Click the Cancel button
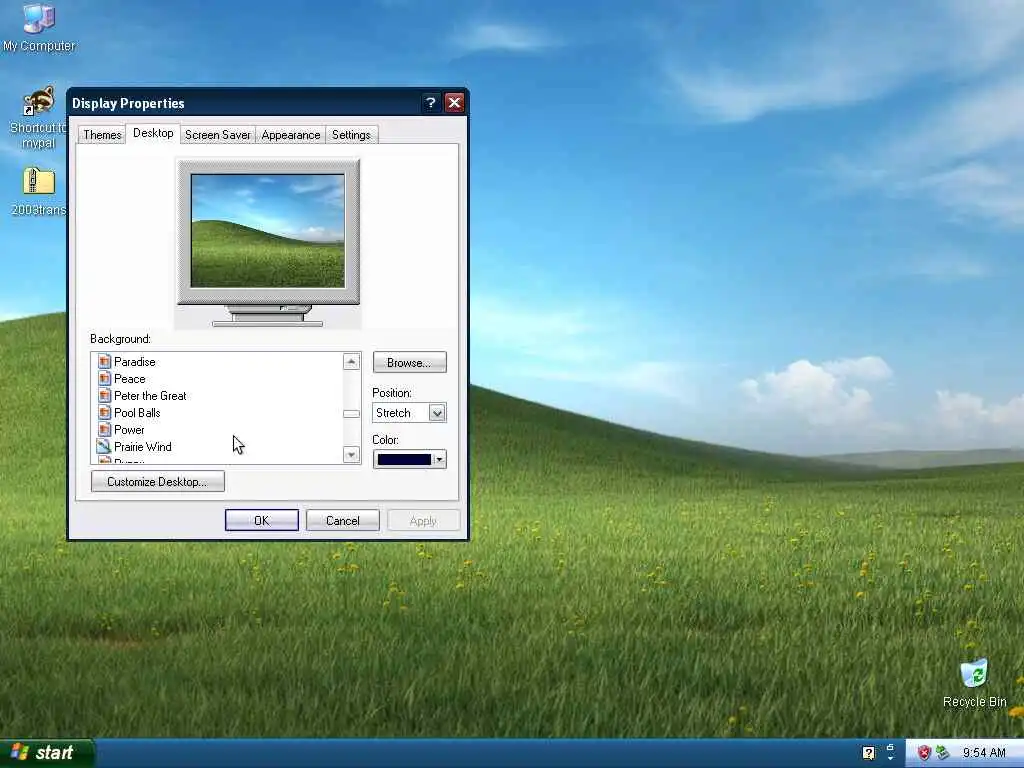This screenshot has height=768, width=1024. tap(342, 520)
